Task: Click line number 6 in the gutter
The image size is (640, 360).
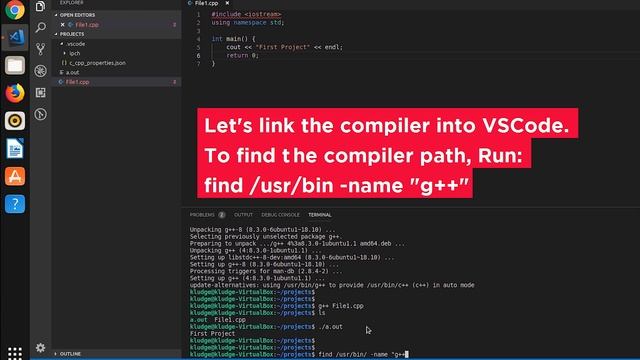Action: tap(198, 56)
